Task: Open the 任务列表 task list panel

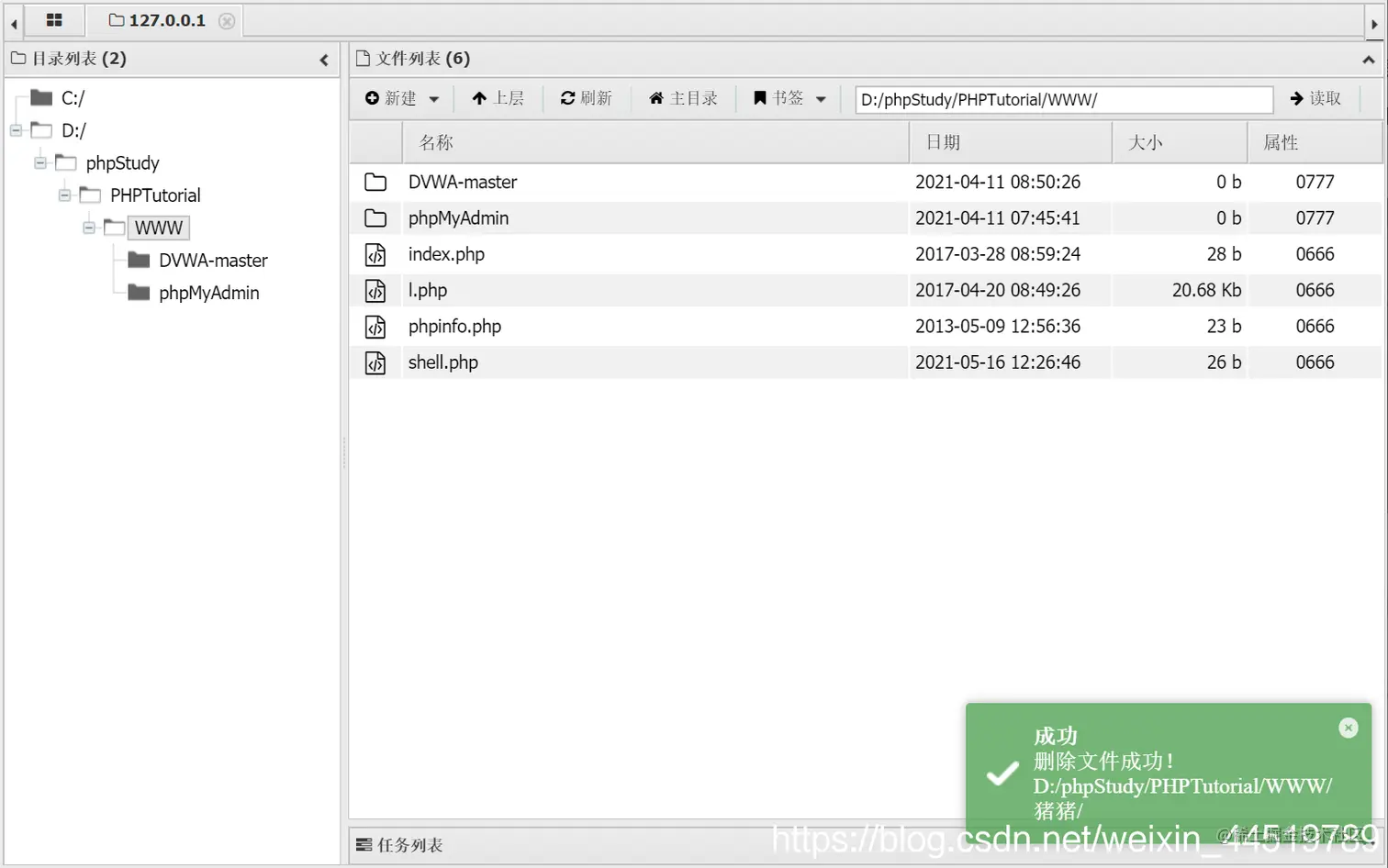Action: click(399, 845)
